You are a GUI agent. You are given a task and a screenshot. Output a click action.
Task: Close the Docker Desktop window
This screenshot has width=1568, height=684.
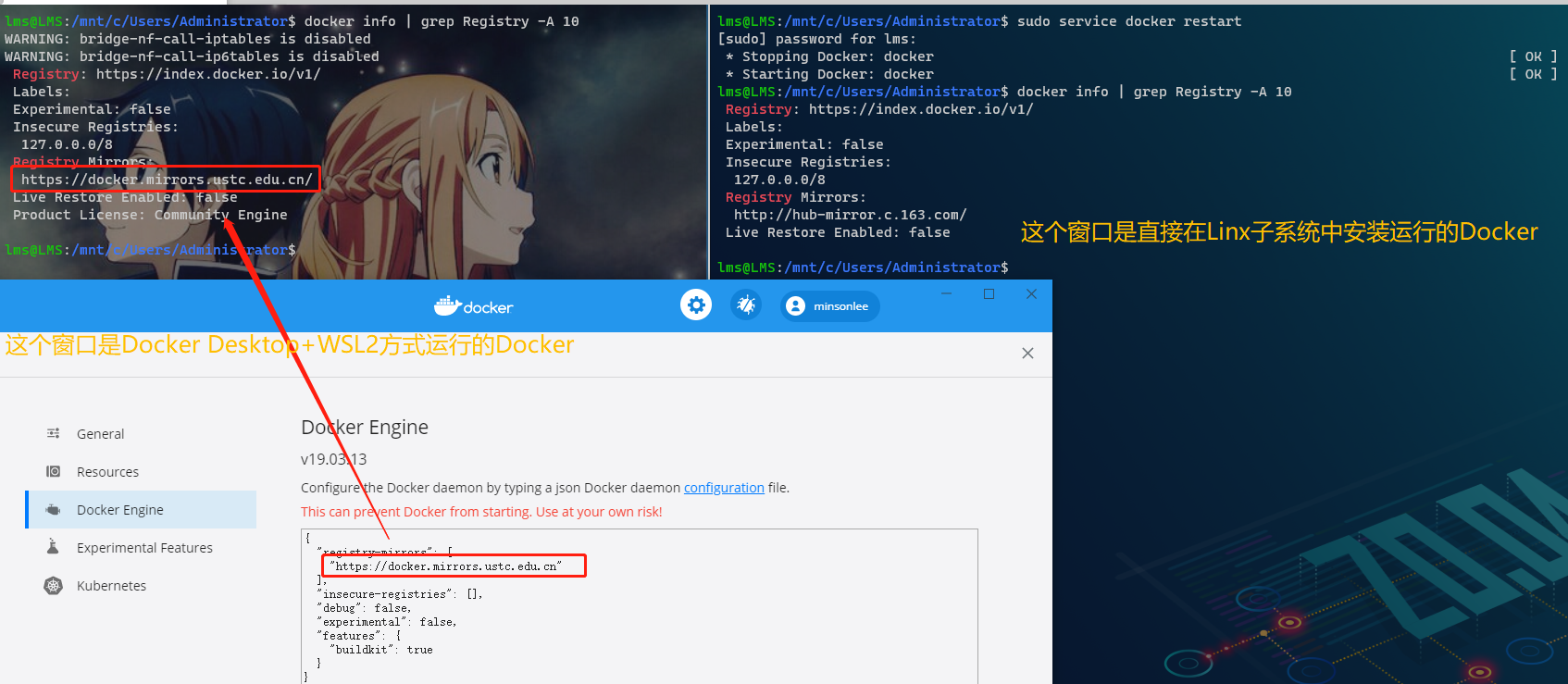(x=1031, y=293)
